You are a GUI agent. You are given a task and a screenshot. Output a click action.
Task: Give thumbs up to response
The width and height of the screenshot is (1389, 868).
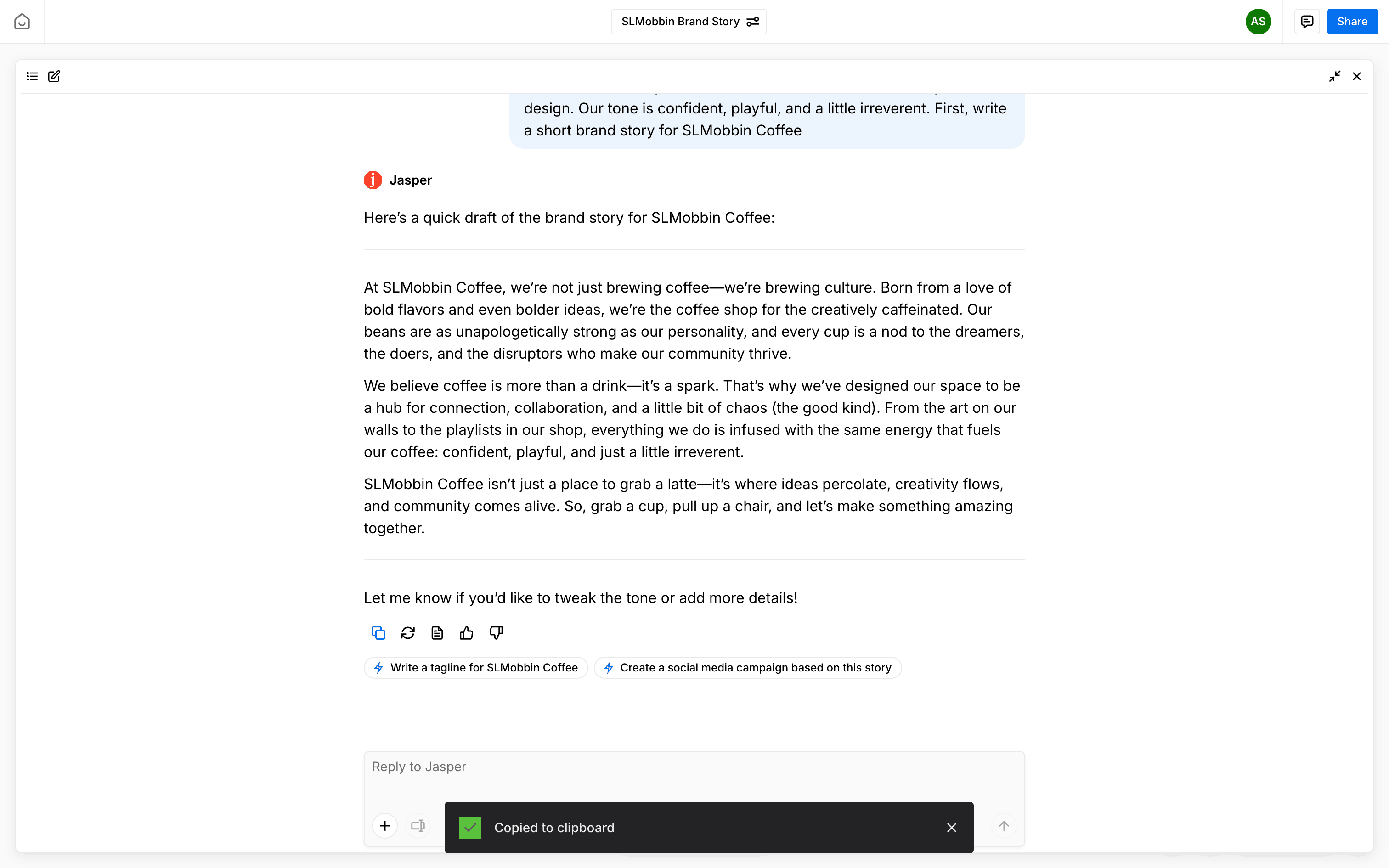click(467, 633)
